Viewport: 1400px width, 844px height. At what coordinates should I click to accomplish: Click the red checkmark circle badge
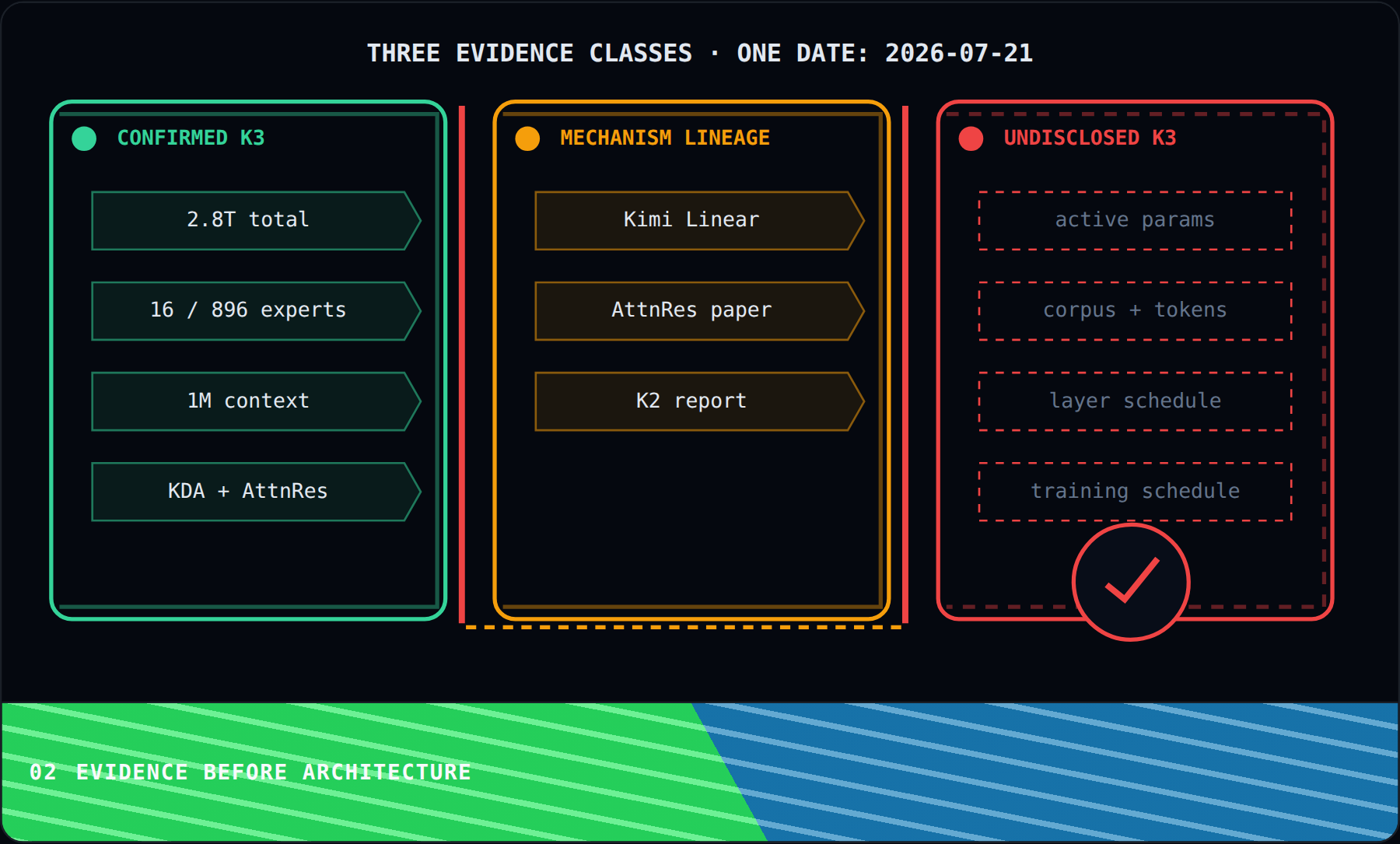pos(1131,582)
